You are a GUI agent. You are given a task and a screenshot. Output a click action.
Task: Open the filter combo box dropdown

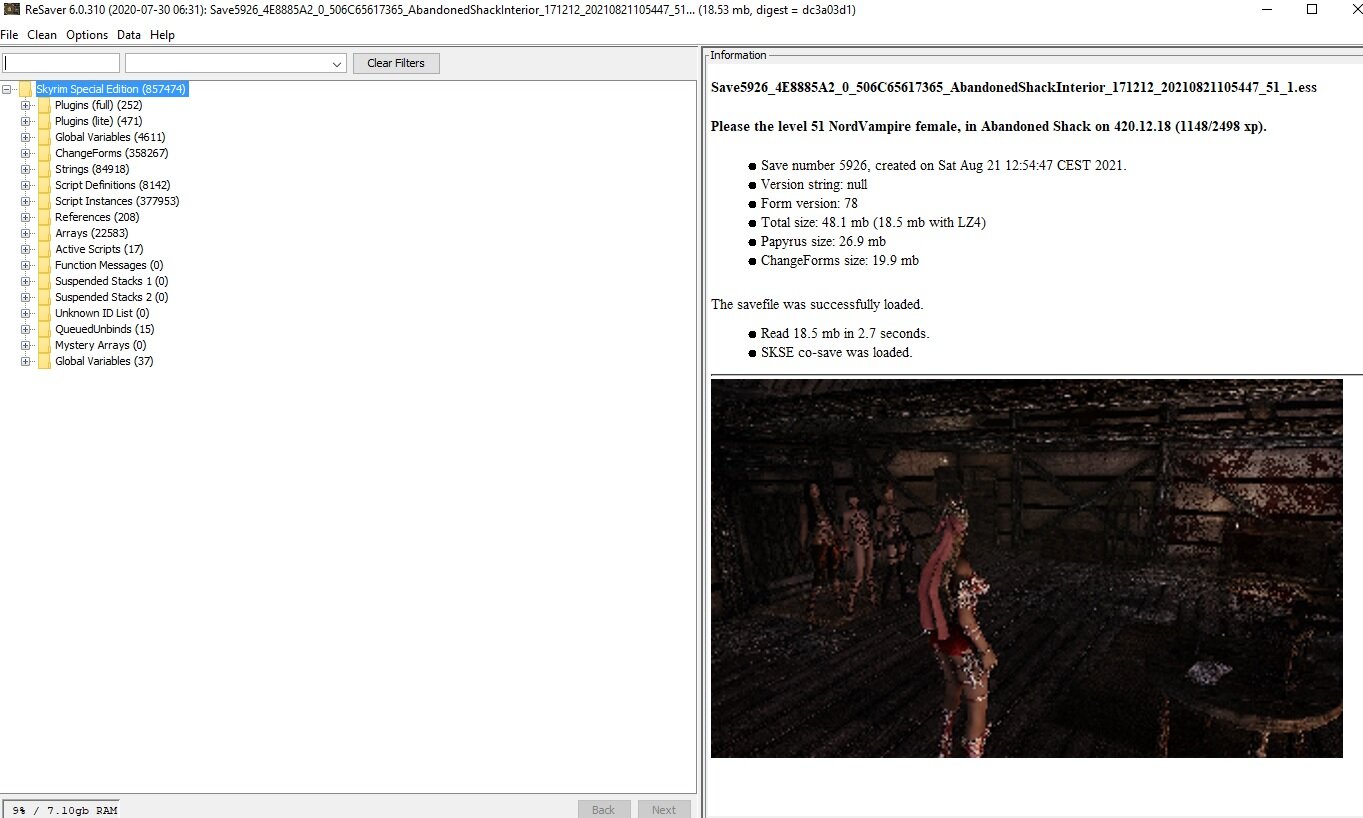(x=337, y=63)
